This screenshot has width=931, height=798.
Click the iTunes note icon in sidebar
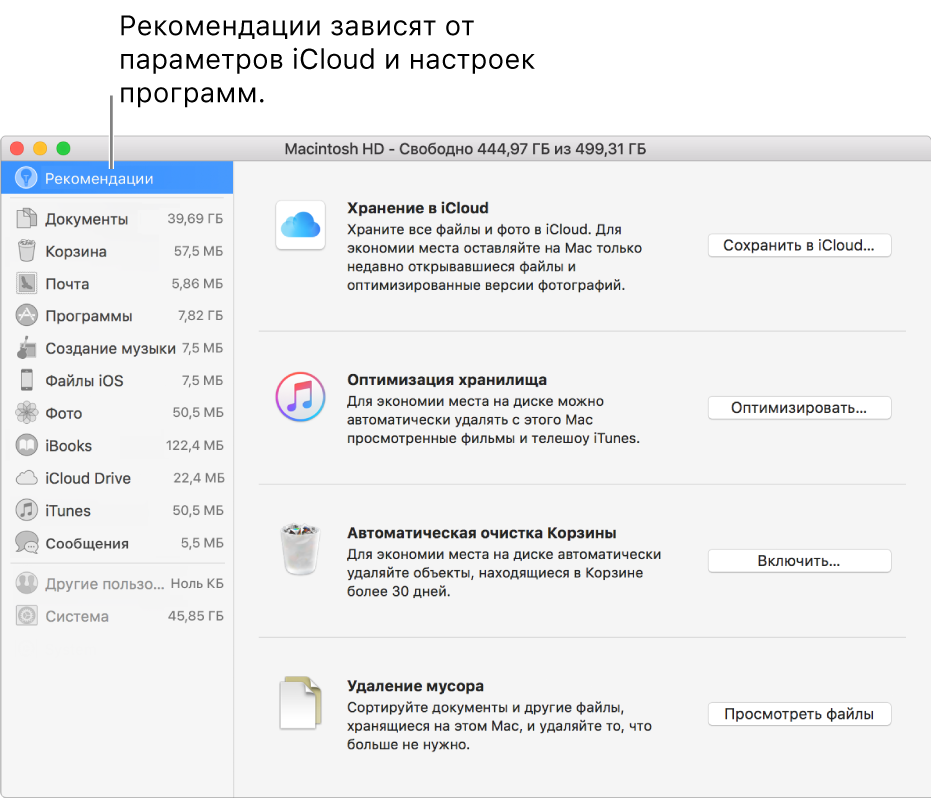(x=26, y=510)
